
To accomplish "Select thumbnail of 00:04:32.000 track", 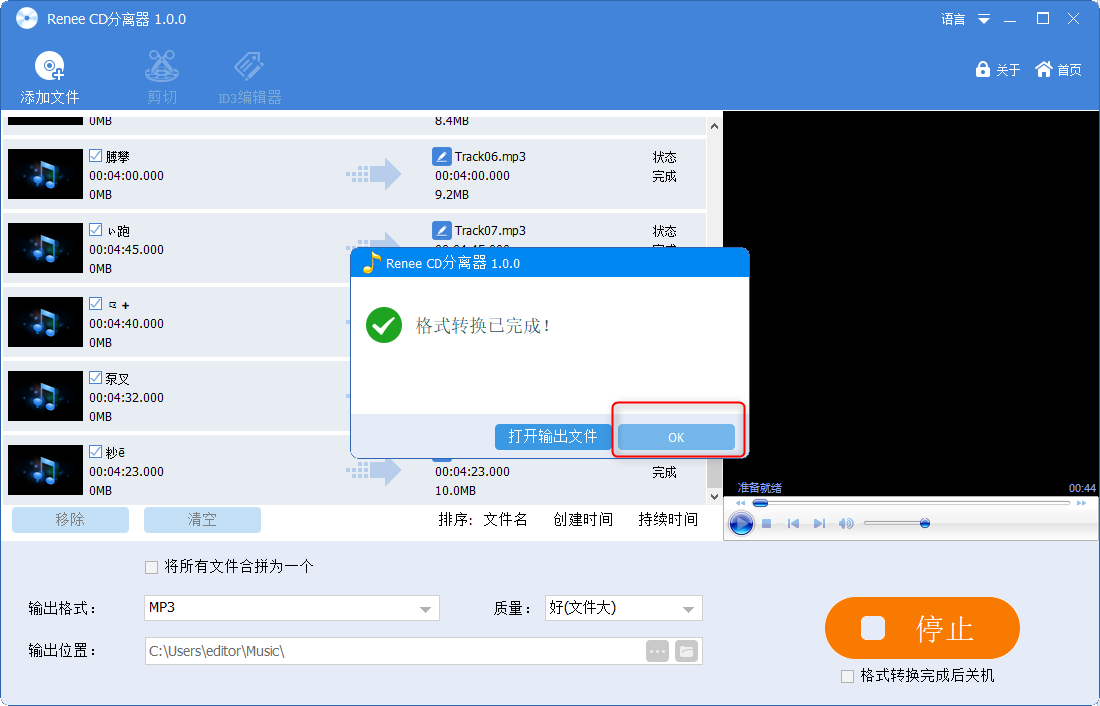I will (x=46, y=397).
